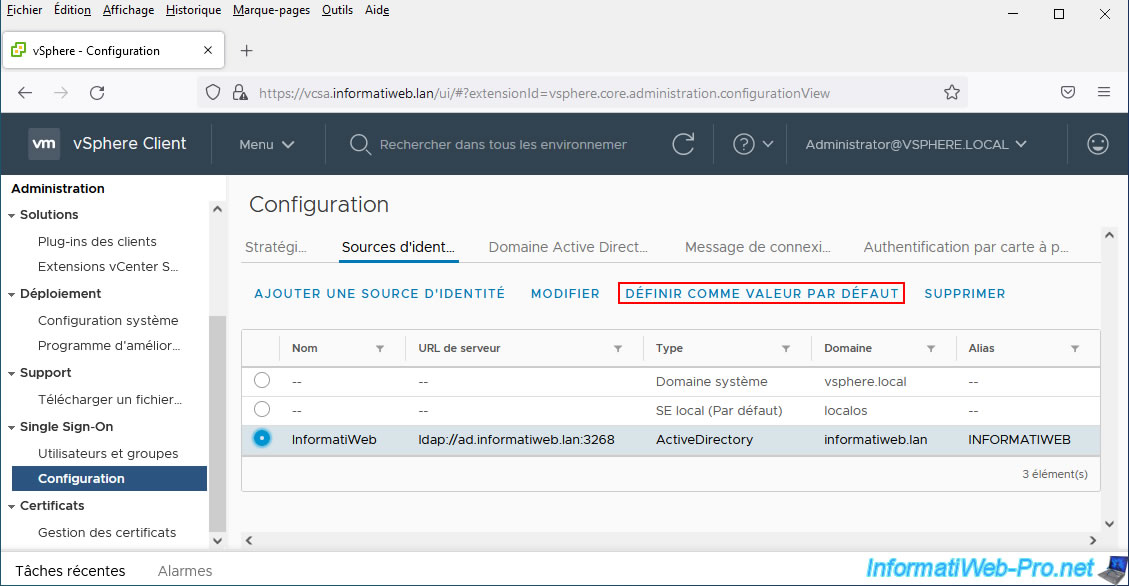Click the shield tracking protection icon
Screen dimensions: 1129x586
click(x=213, y=93)
